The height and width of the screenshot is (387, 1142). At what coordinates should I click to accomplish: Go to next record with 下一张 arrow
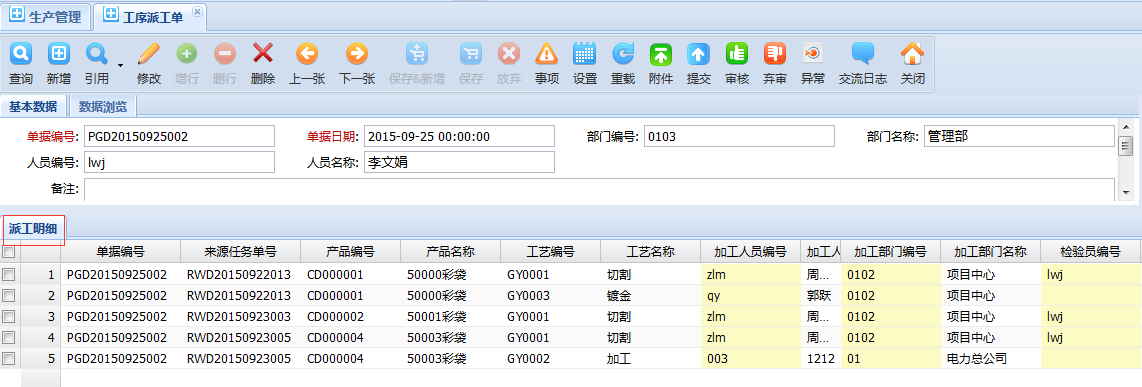coord(357,53)
